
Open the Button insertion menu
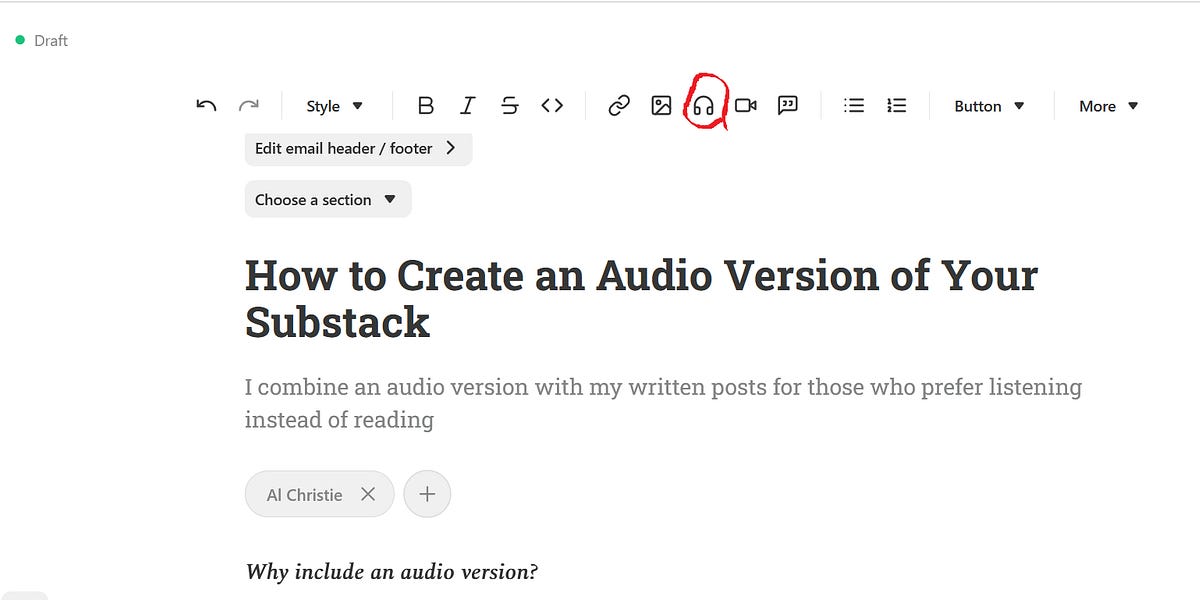[x=988, y=105]
